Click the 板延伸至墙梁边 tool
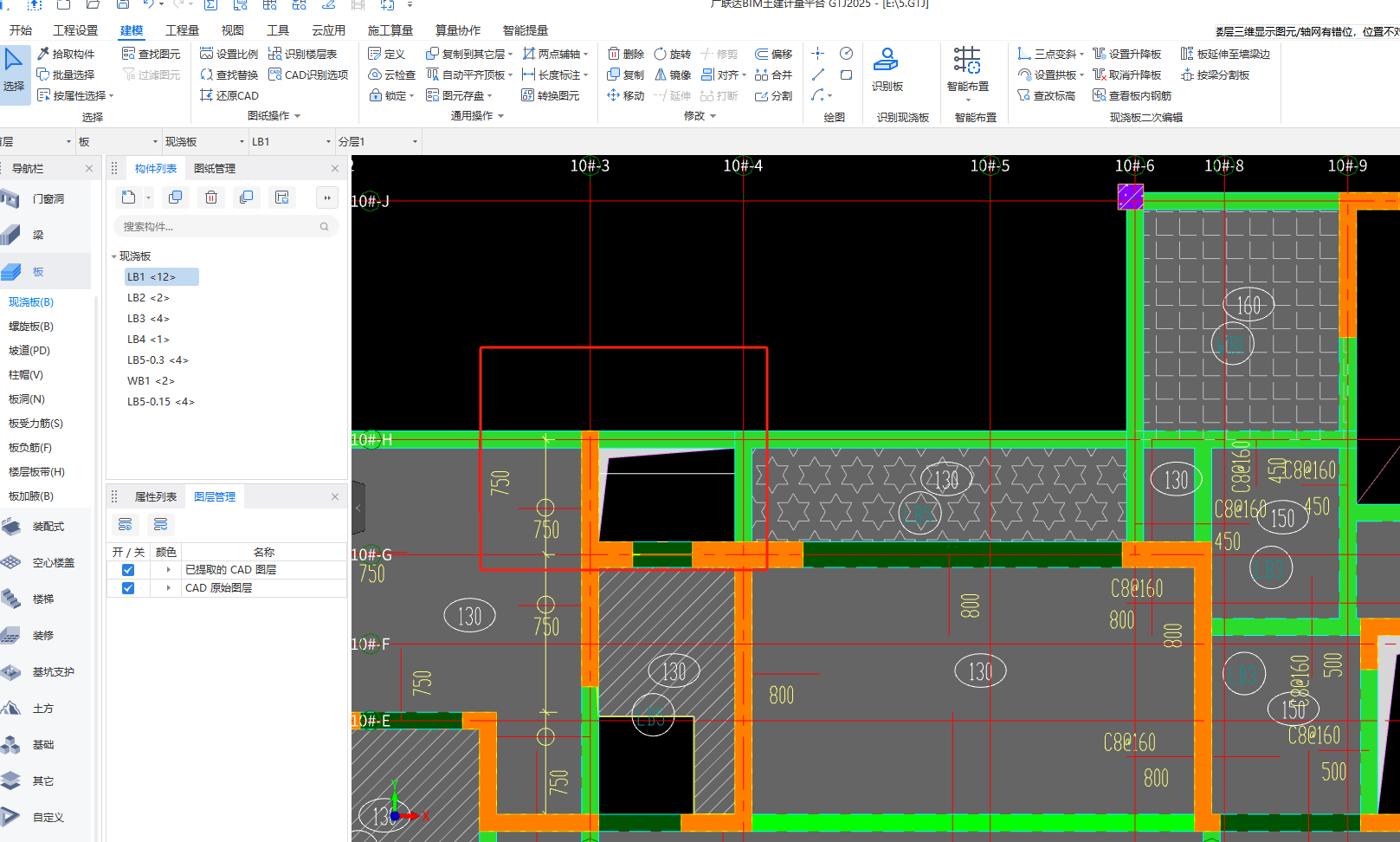1400x842 pixels. click(1225, 54)
